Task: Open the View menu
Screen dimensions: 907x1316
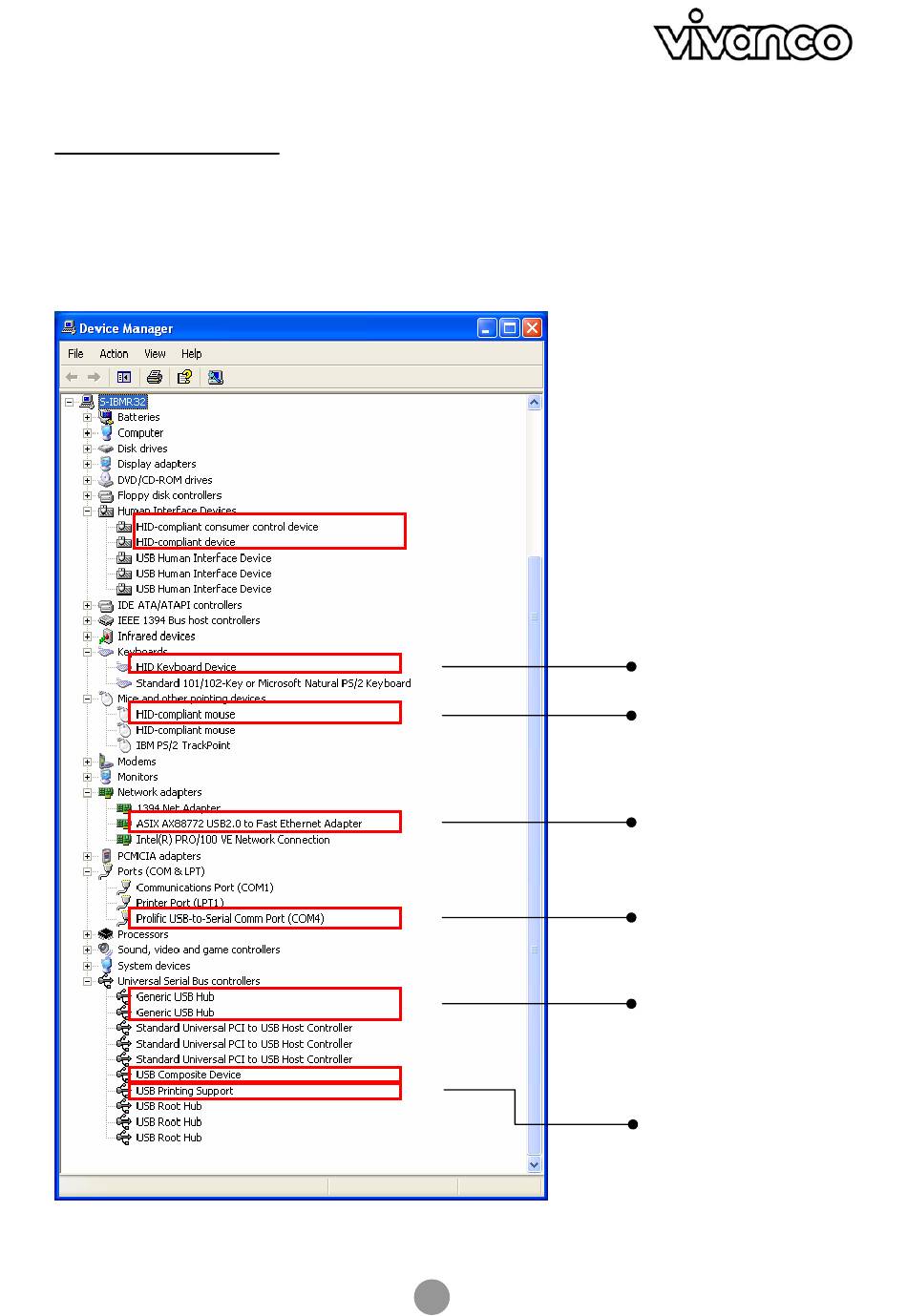Action: pyautogui.click(x=155, y=353)
